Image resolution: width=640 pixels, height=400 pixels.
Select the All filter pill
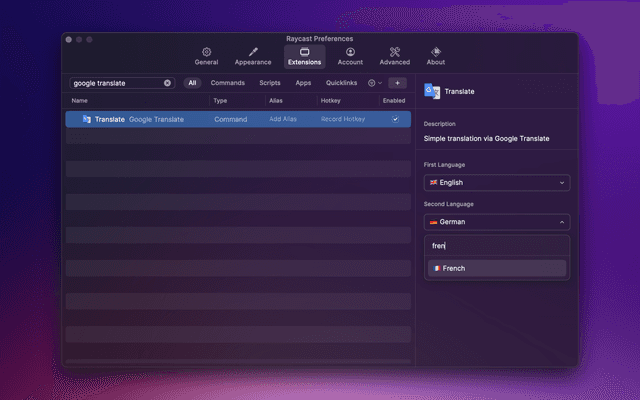(192, 83)
